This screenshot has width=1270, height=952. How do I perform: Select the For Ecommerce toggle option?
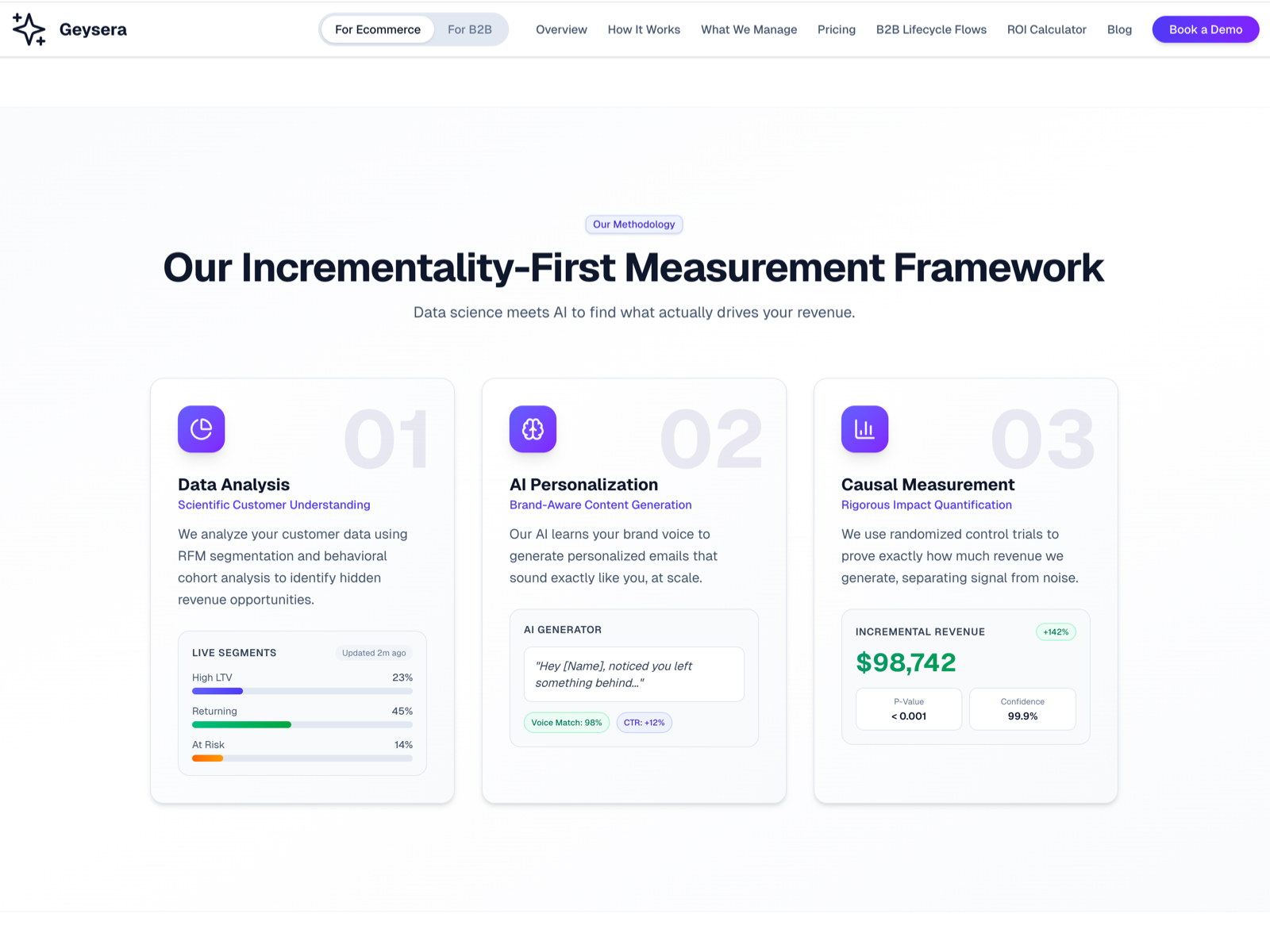coord(378,29)
